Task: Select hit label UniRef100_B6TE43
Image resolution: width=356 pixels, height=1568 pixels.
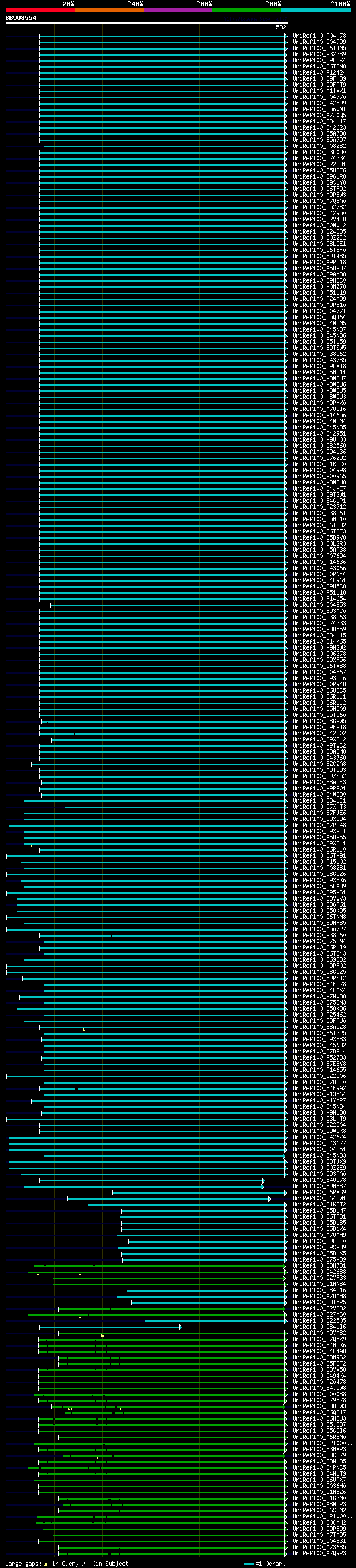Action: 319,954
